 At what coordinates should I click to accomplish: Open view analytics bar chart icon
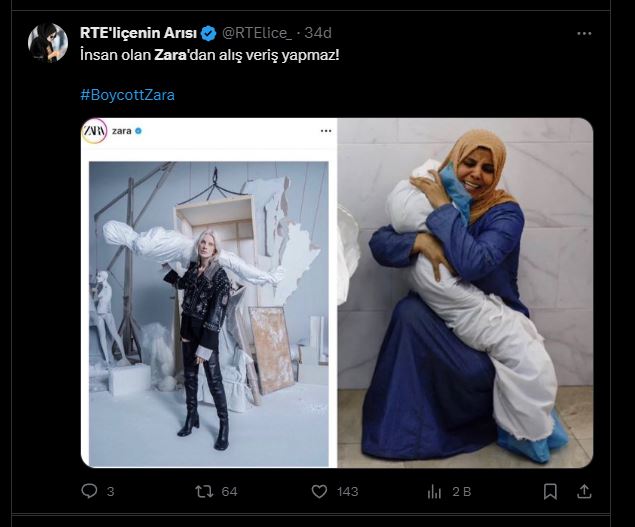coord(435,491)
